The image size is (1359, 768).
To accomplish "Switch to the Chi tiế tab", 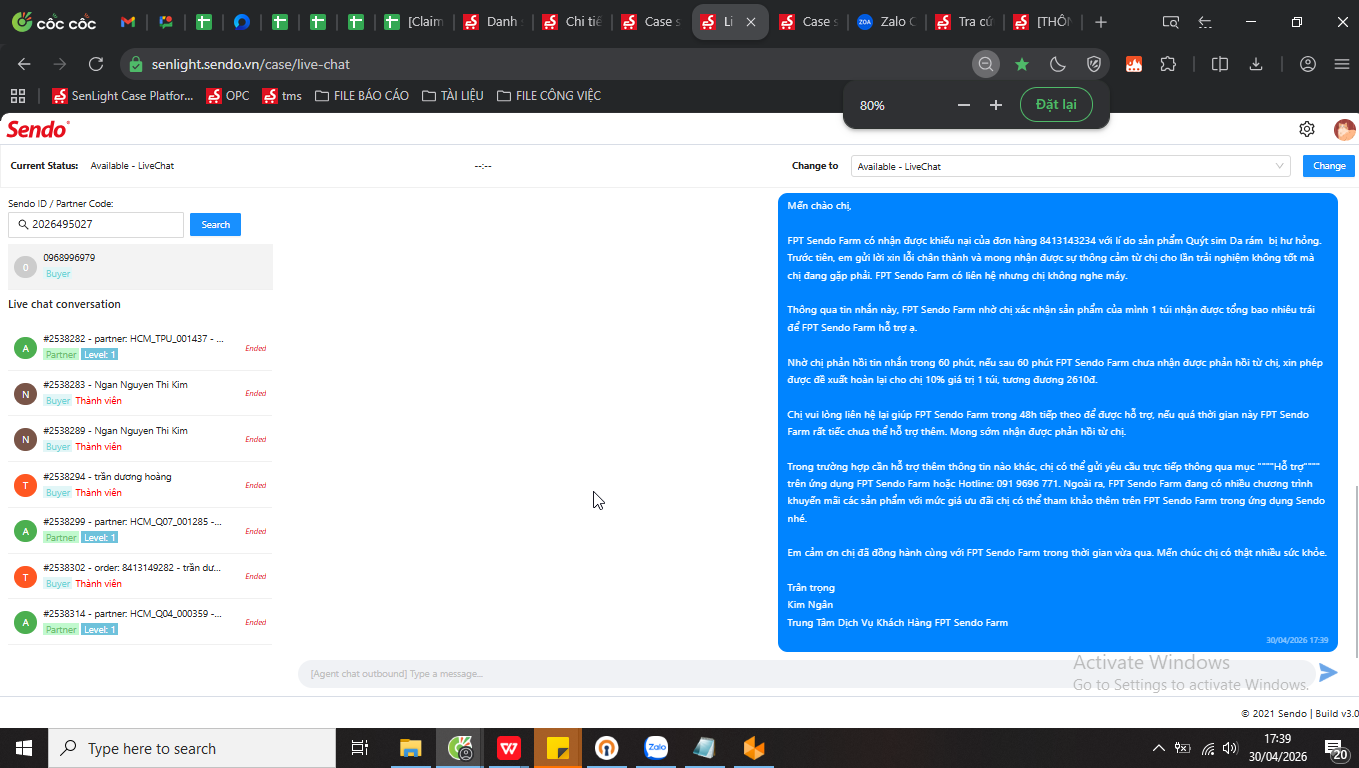I will [x=572, y=22].
